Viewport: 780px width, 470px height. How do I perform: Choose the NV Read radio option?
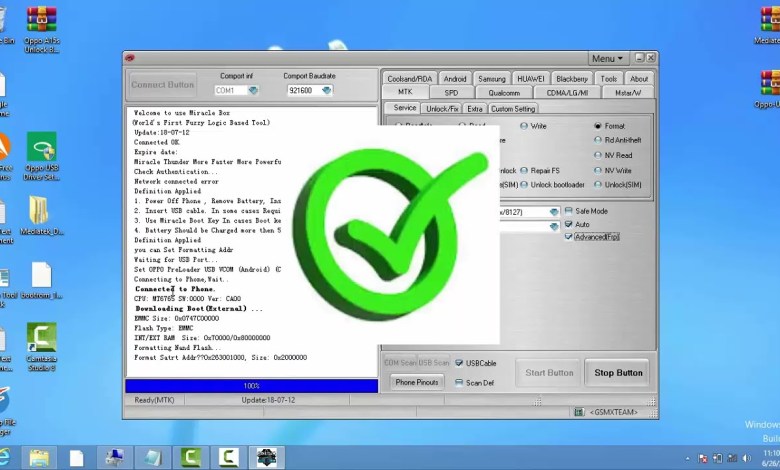(613, 155)
